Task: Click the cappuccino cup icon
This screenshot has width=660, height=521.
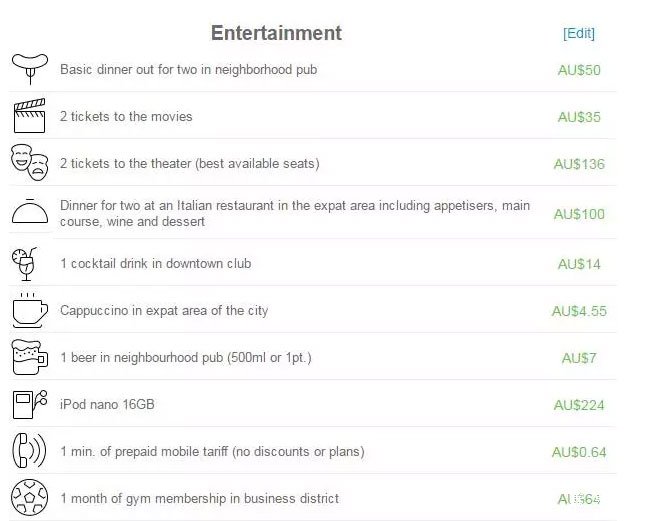Action: (x=29, y=310)
